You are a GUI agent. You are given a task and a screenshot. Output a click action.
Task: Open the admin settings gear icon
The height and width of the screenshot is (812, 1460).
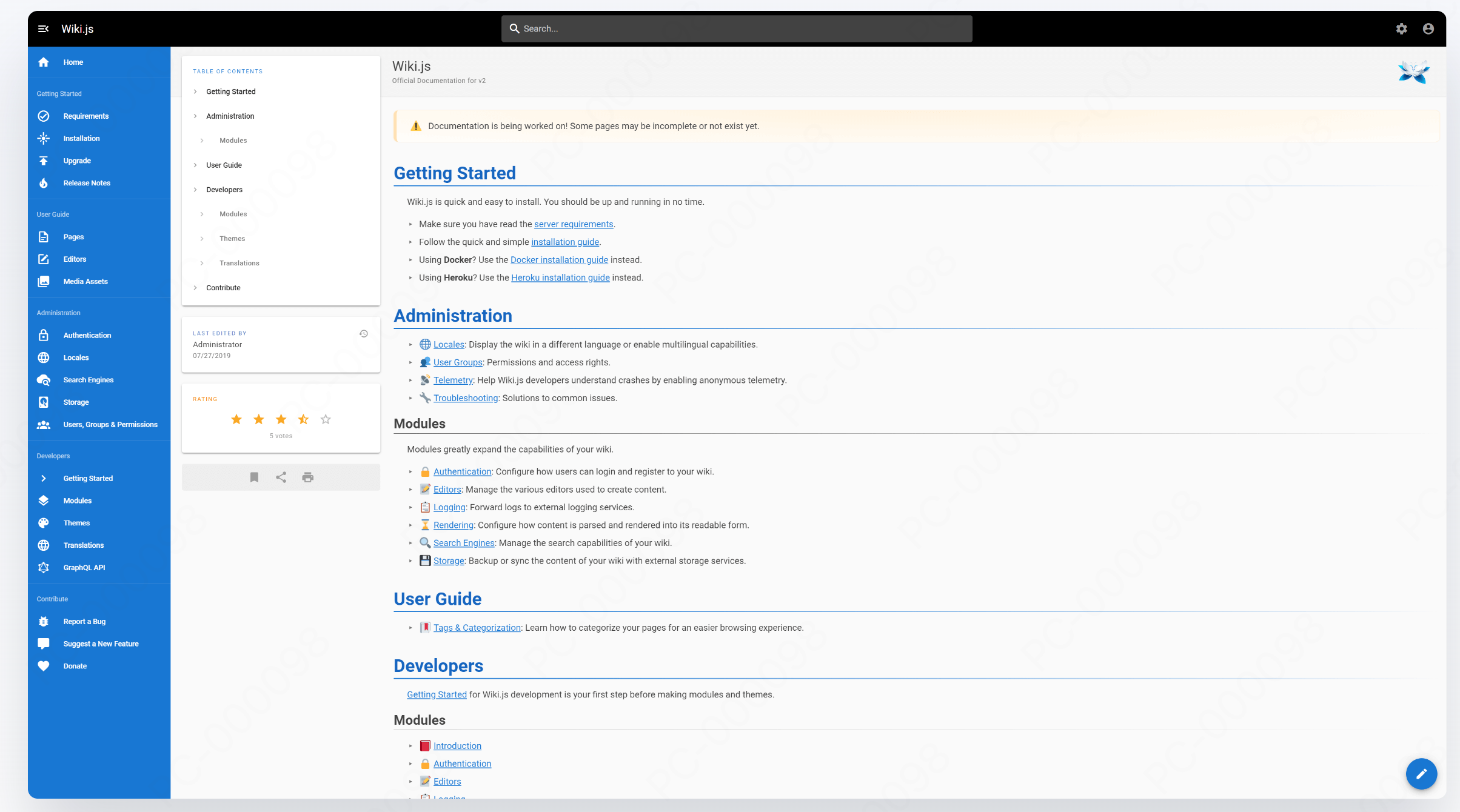coord(1401,28)
